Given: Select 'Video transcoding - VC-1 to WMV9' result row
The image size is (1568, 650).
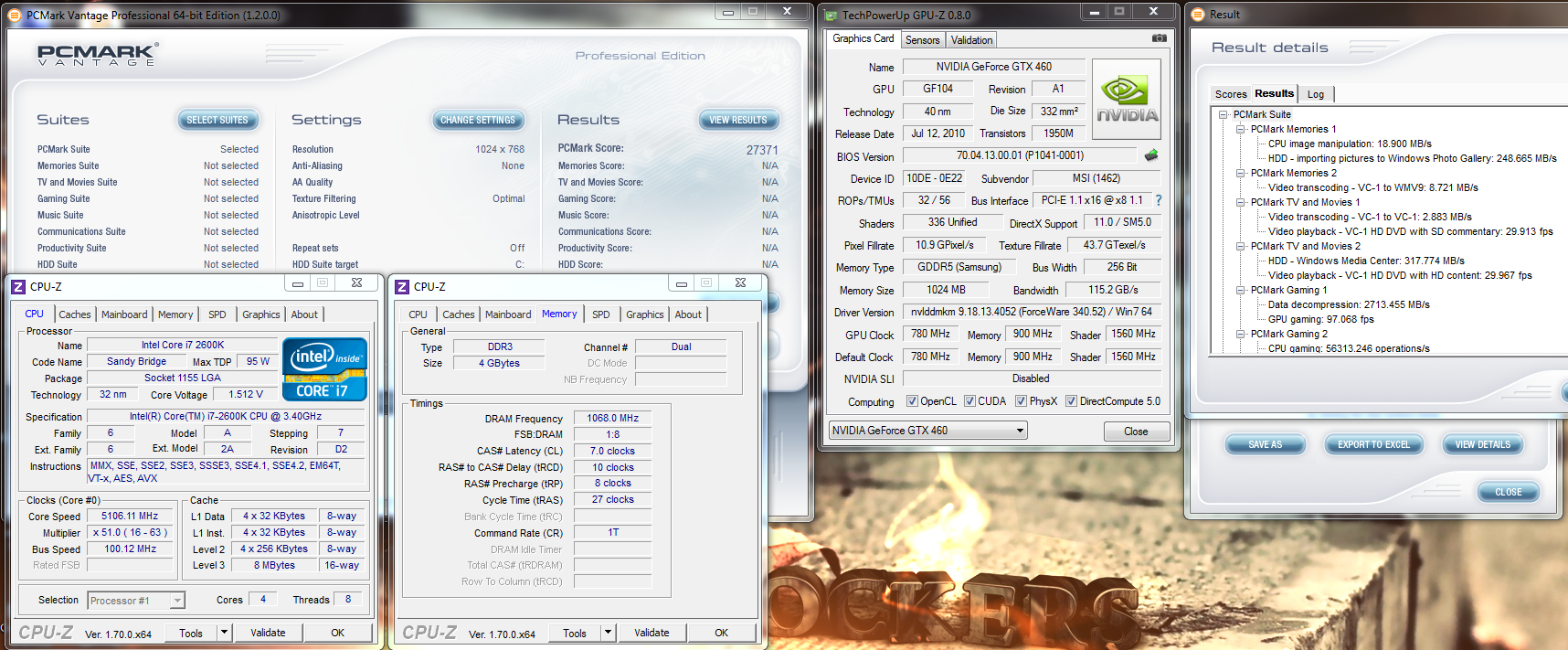Looking at the screenshot, I should pos(1372,187).
